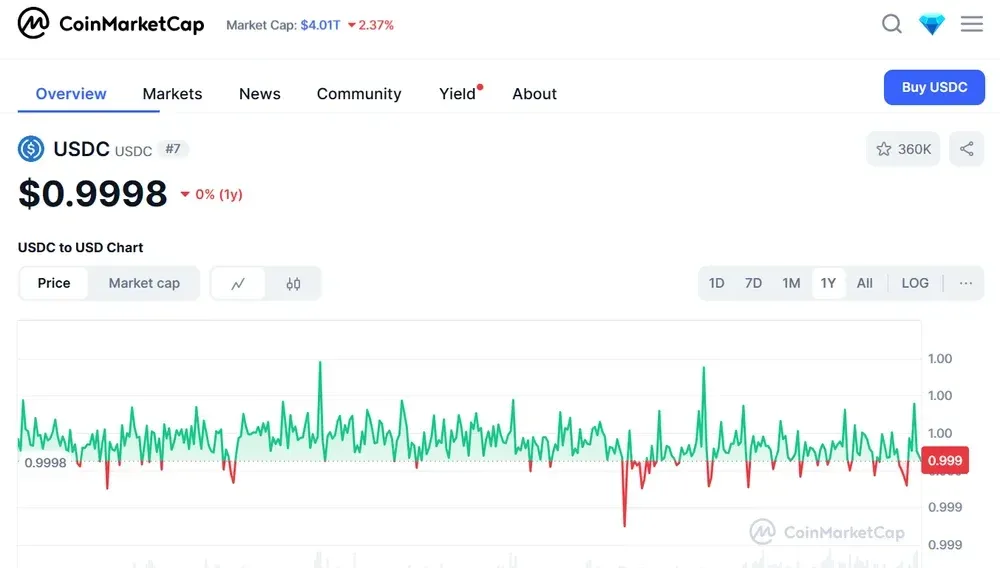Image resolution: width=1000 pixels, height=568 pixels.
Task: Click the $4.01T market cap link
Action: 320,25
